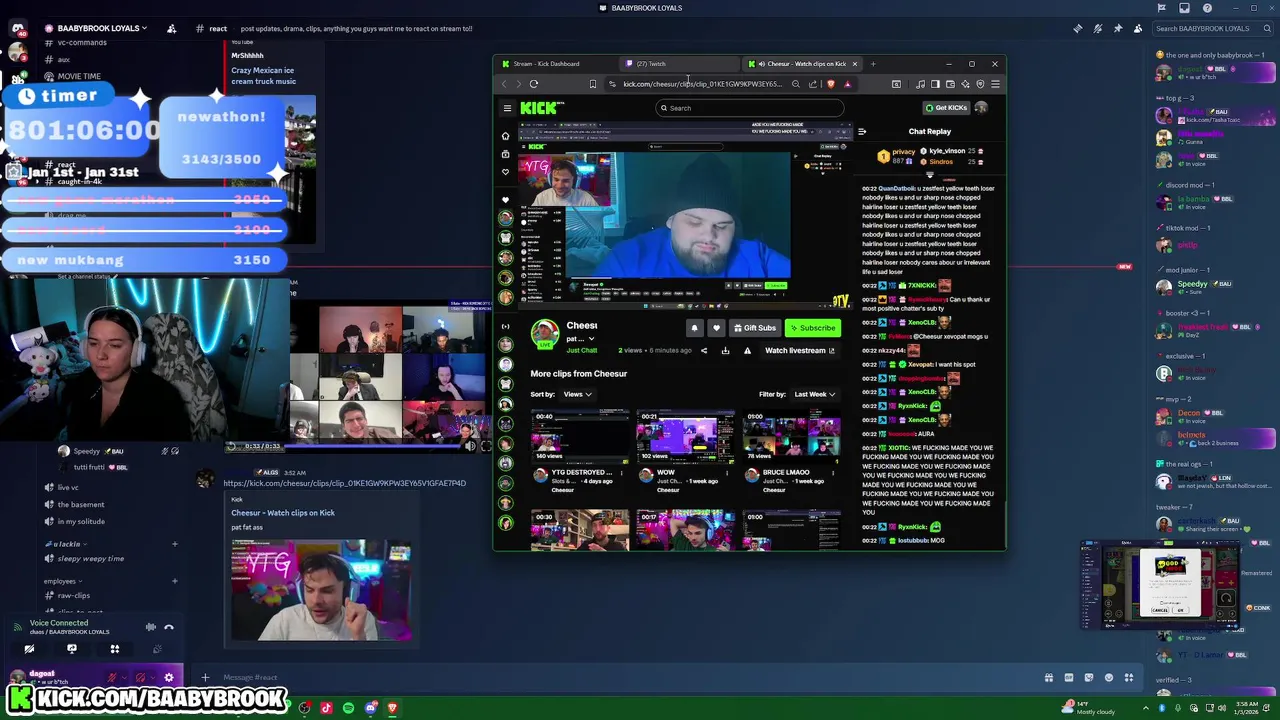Toggle noise suppression in voice panel
Viewport: 1280px width, 720px height.
[x=150, y=627]
